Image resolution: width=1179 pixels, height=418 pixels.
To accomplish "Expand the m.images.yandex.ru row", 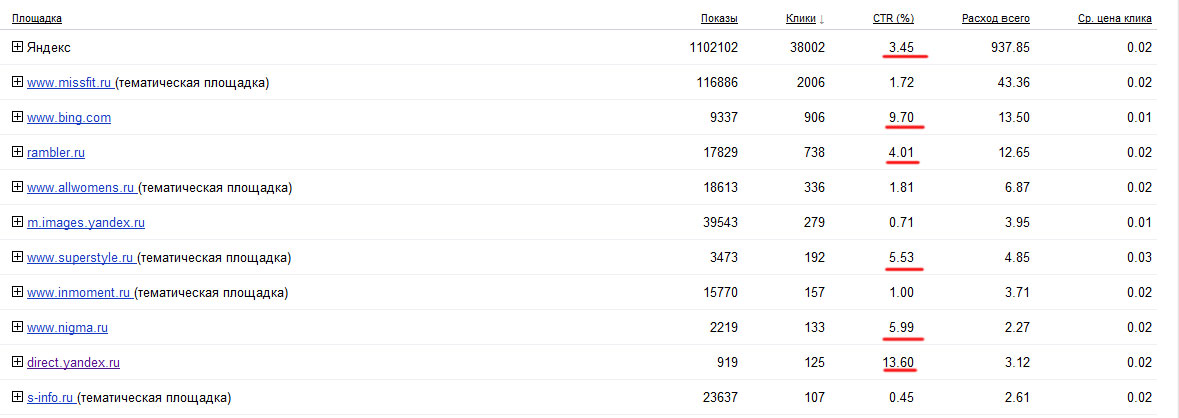I will tap(17, 222).
